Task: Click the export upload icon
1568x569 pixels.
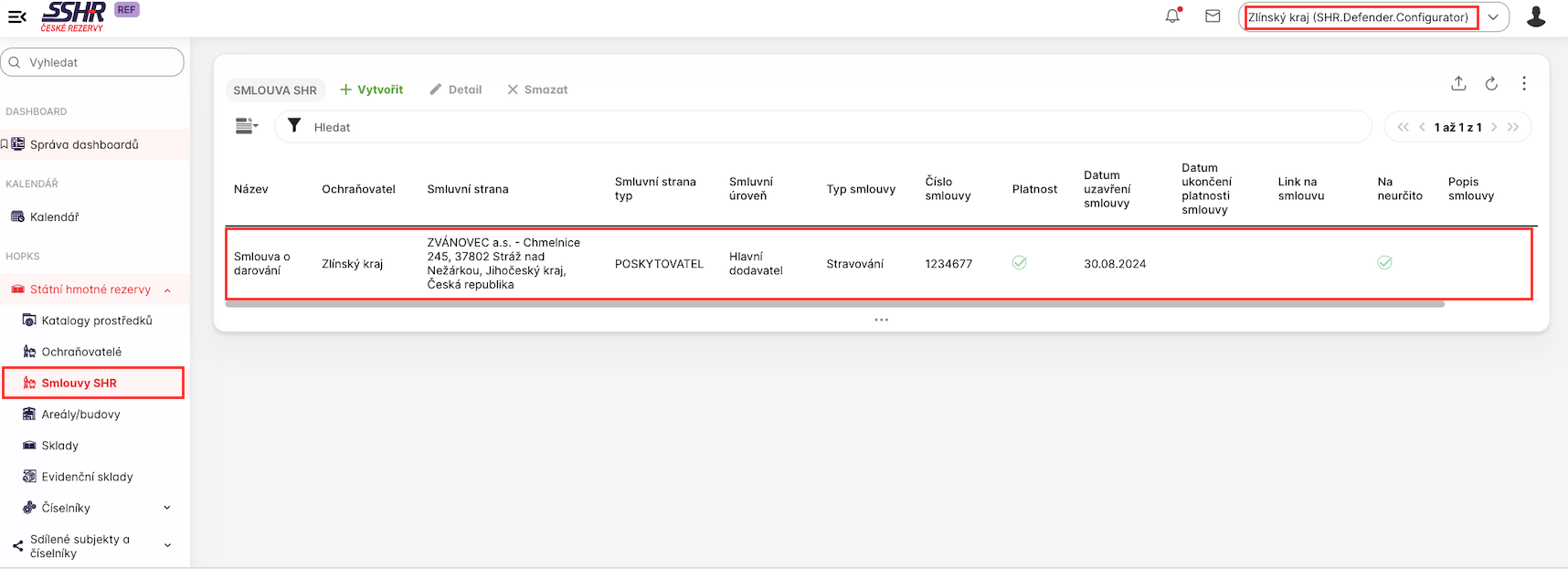Action: (x=1458, y=83)
